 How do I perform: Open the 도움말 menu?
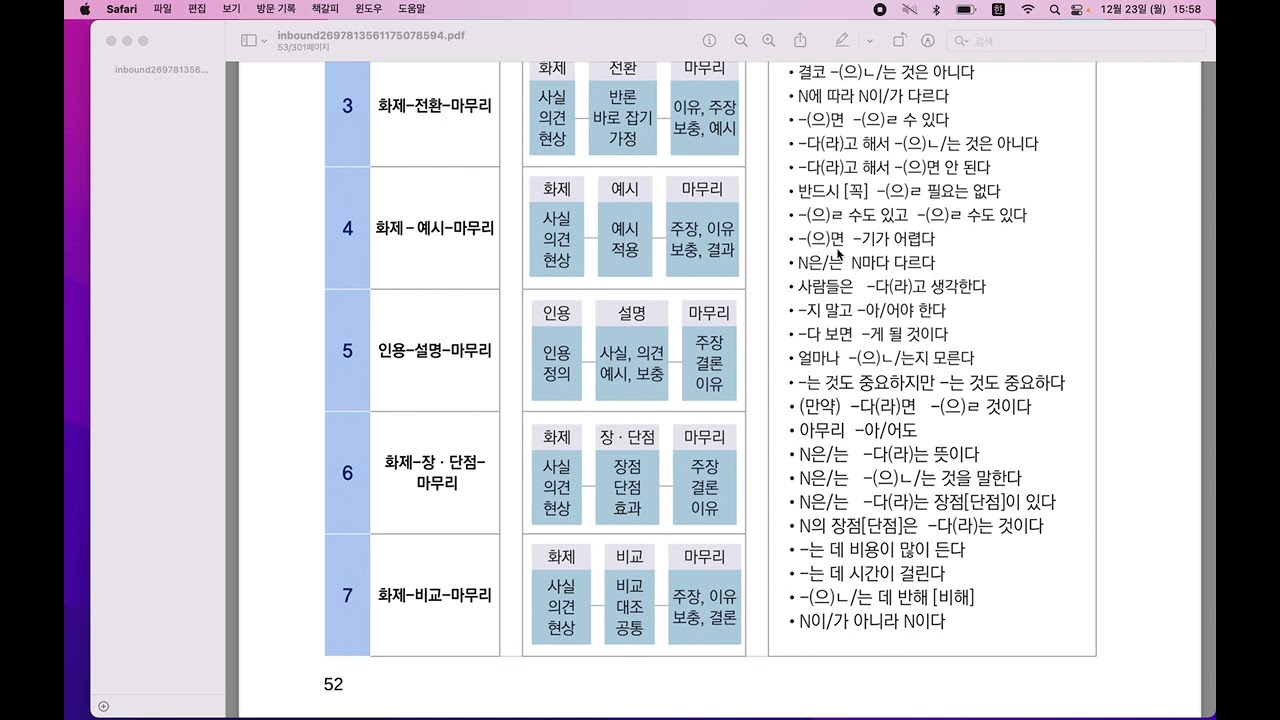(x=412, y=9)
